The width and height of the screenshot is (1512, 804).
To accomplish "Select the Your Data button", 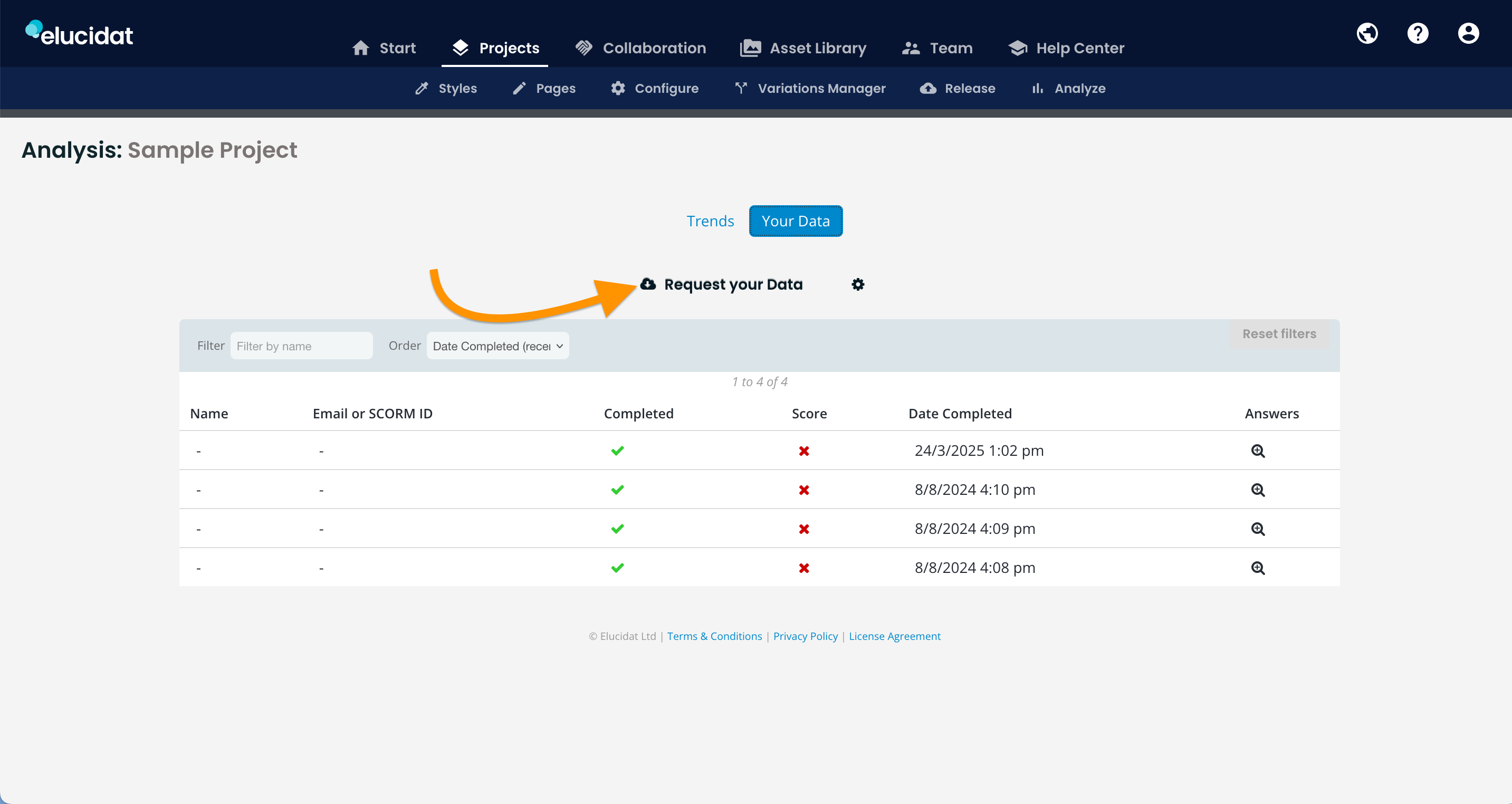I will point(796,221).
